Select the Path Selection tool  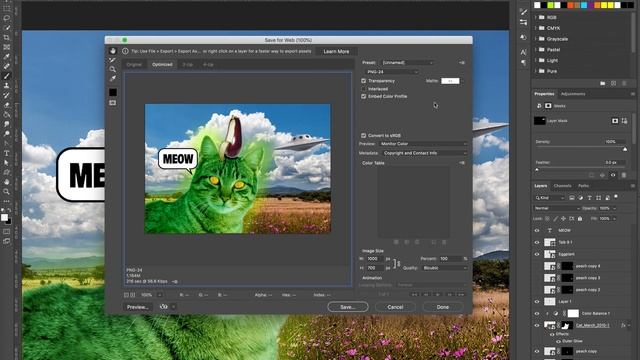(7, 163)
